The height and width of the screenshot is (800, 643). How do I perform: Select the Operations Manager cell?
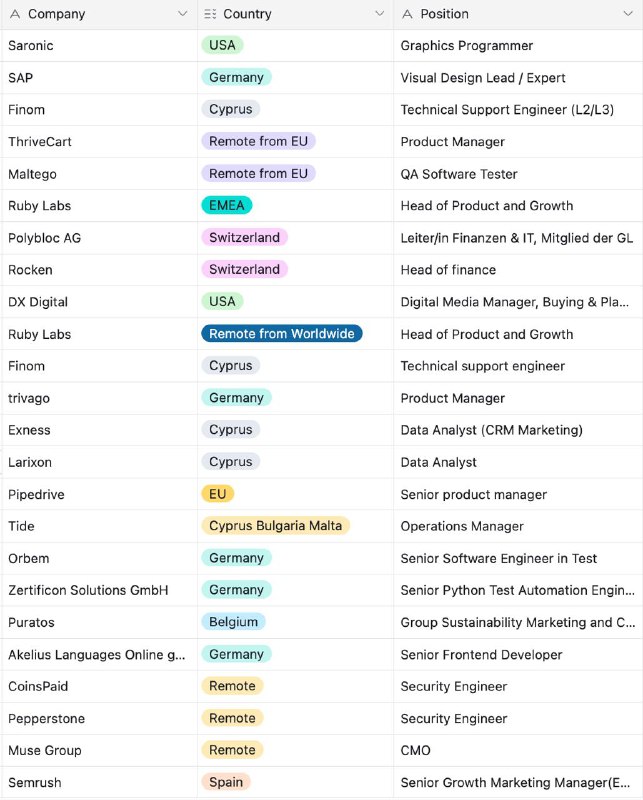tap(518, 526)
